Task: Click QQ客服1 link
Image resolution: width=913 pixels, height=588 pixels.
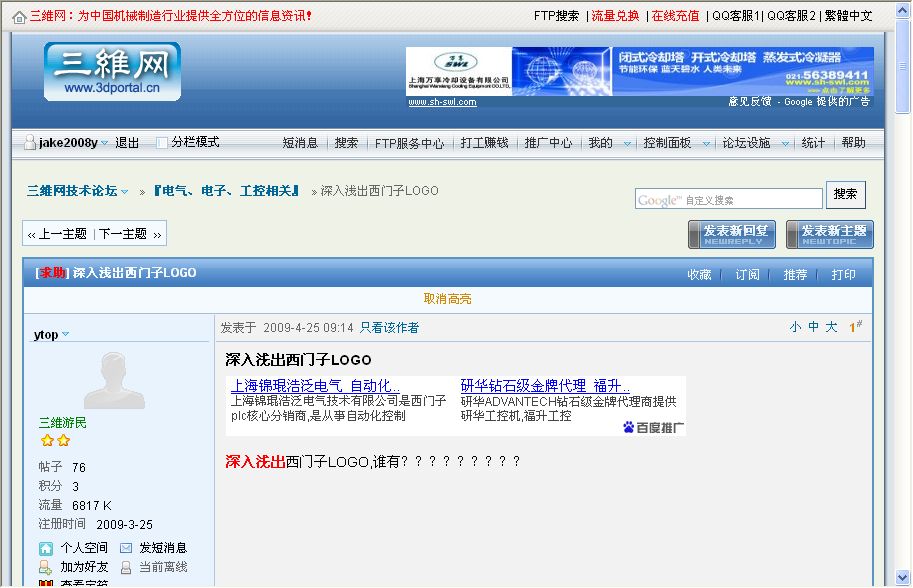Action: [736, 16]
